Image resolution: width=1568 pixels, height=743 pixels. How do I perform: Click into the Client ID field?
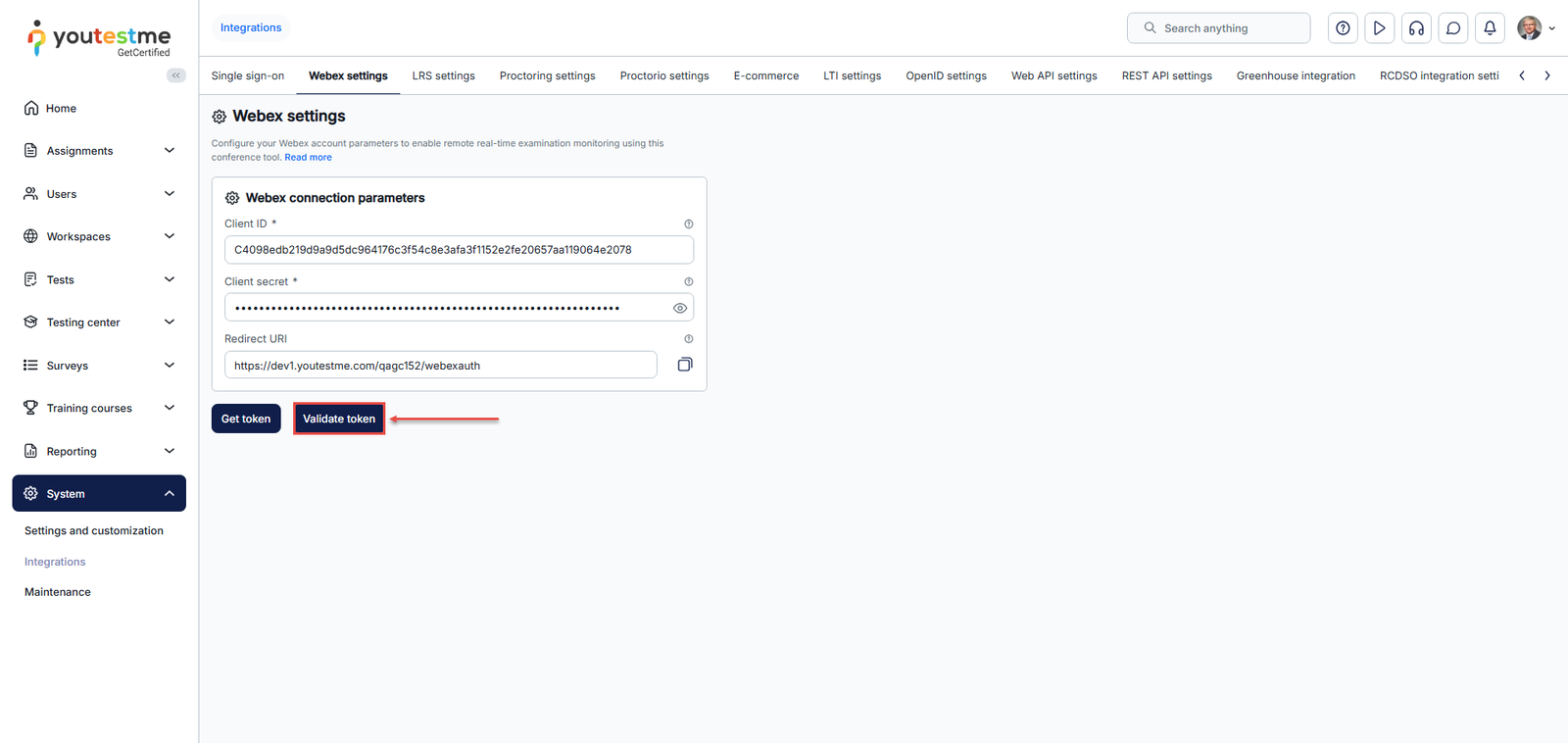(x=459, y=250)
